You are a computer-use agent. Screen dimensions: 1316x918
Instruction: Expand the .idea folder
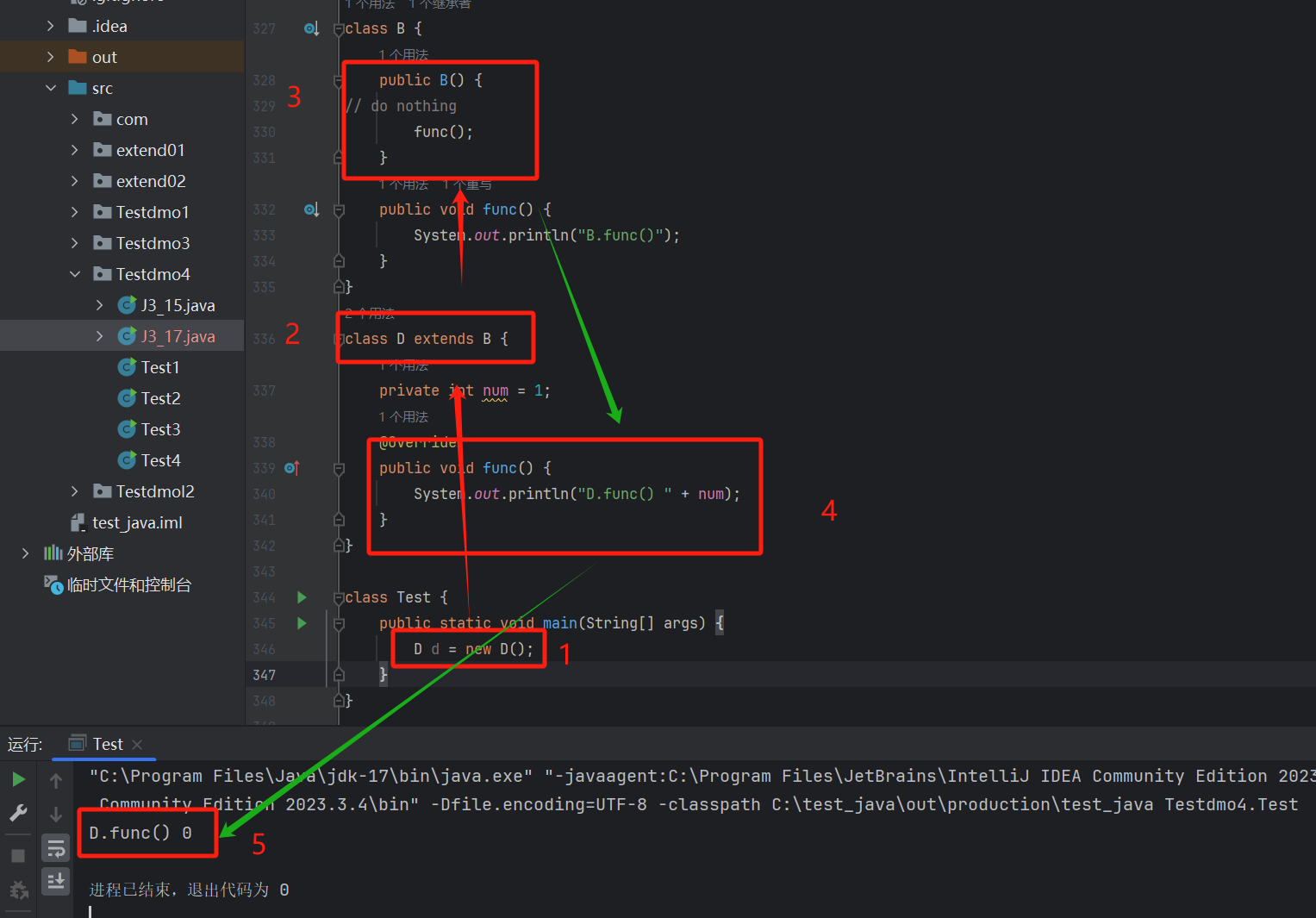point(50,26)
